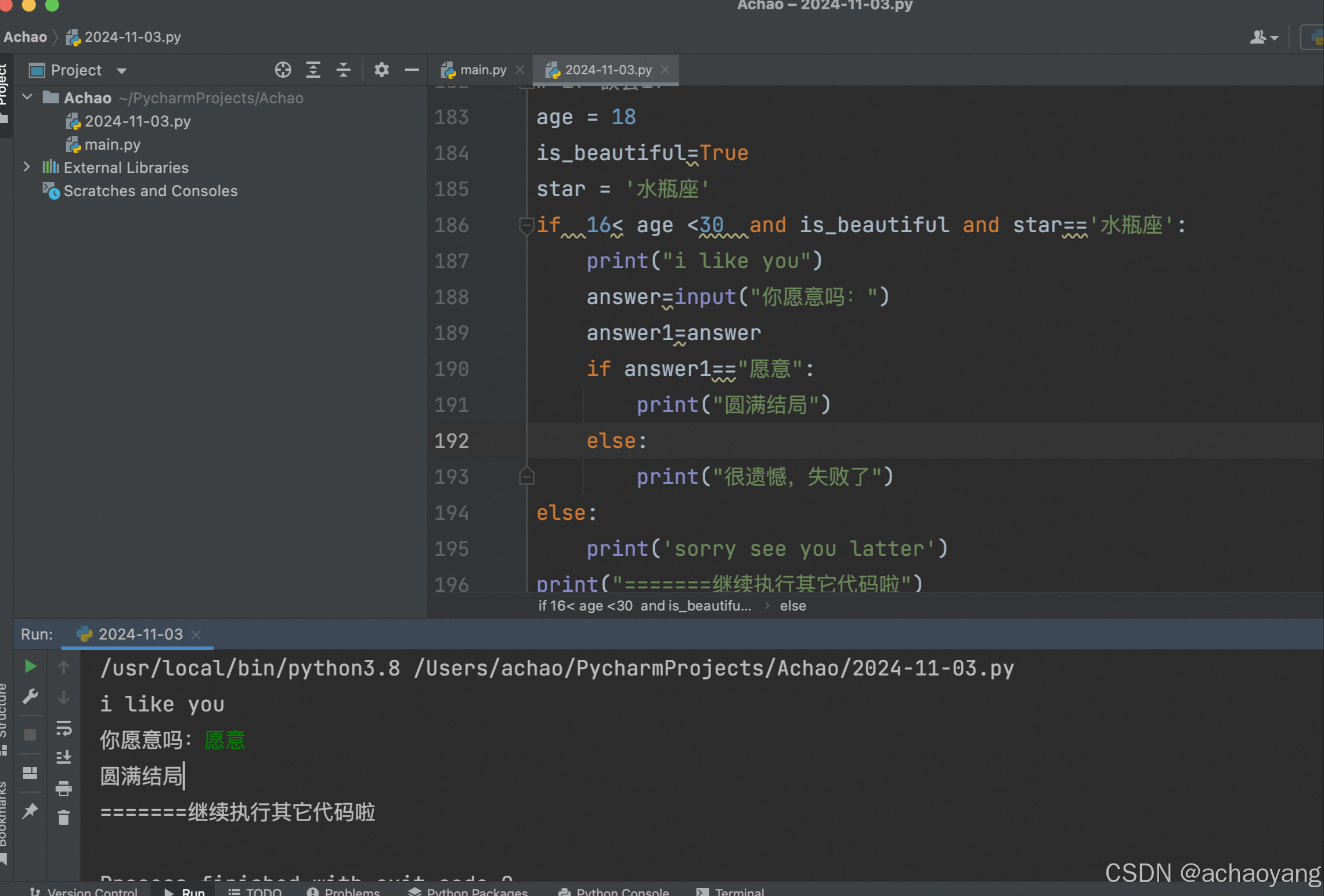Image resolution: width=1324 pixels, height=896 pixels.
Task: Click the printer icon in the Run toolbar
Action: (x=63, y=788)
